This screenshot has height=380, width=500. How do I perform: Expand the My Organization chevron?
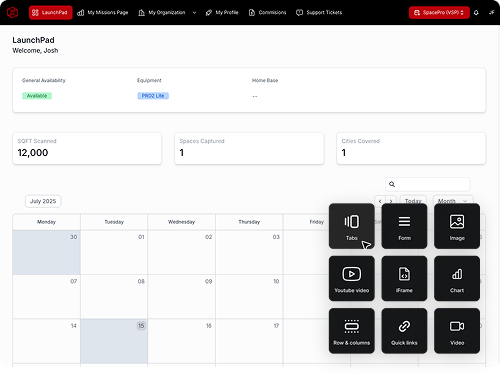[194, 13]
